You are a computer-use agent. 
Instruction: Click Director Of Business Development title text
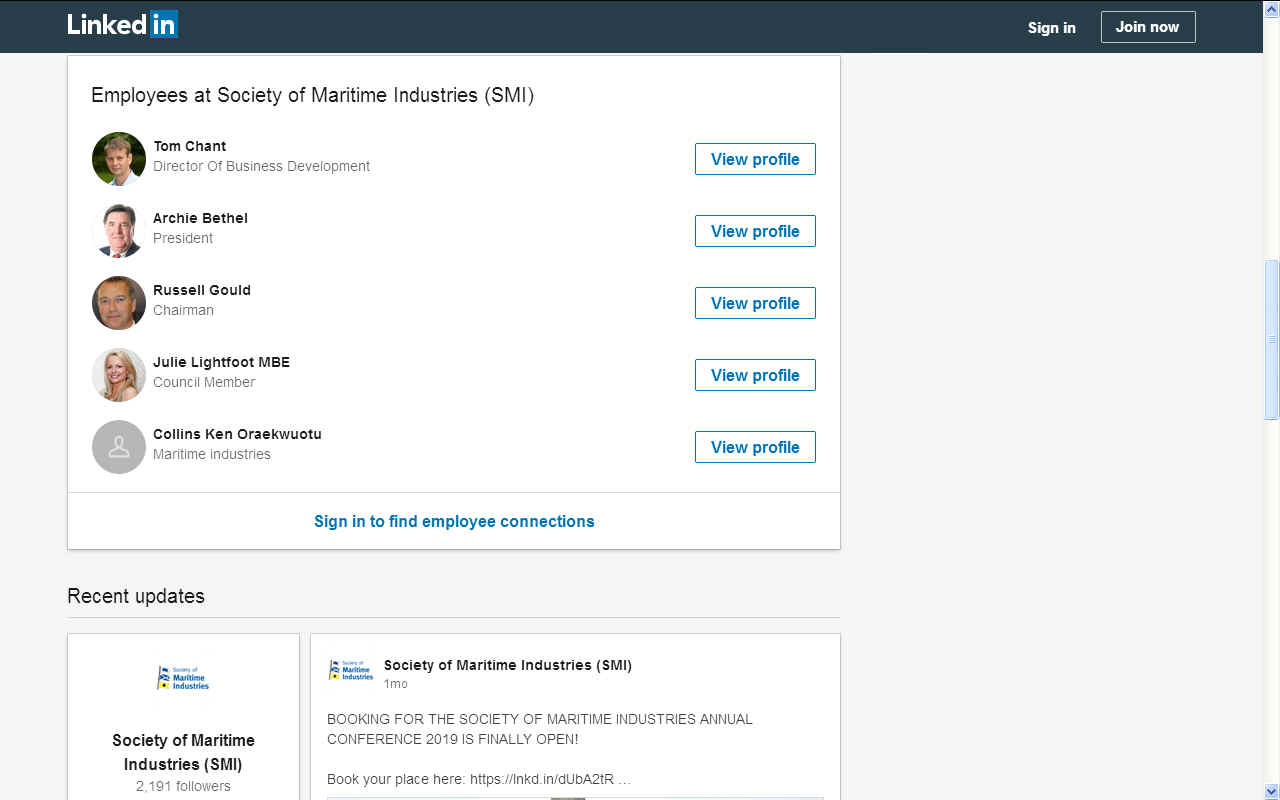click(x=261, y=166)
